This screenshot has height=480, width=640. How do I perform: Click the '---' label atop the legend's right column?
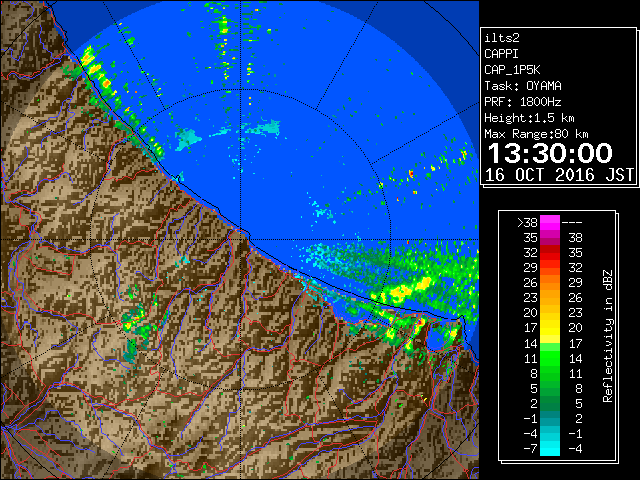tap(572, 223)
